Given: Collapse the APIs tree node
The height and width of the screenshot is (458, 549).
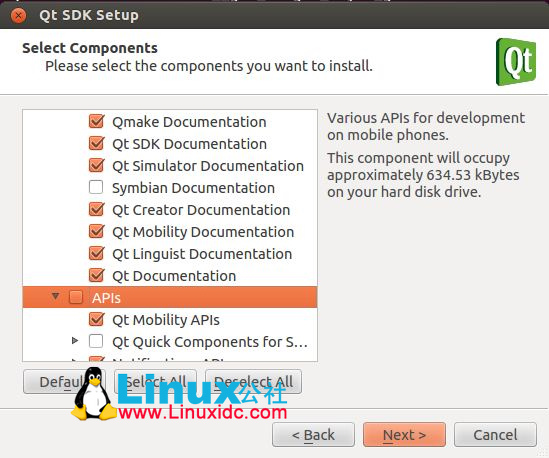Looking at the screenshot, I should 55,297.
